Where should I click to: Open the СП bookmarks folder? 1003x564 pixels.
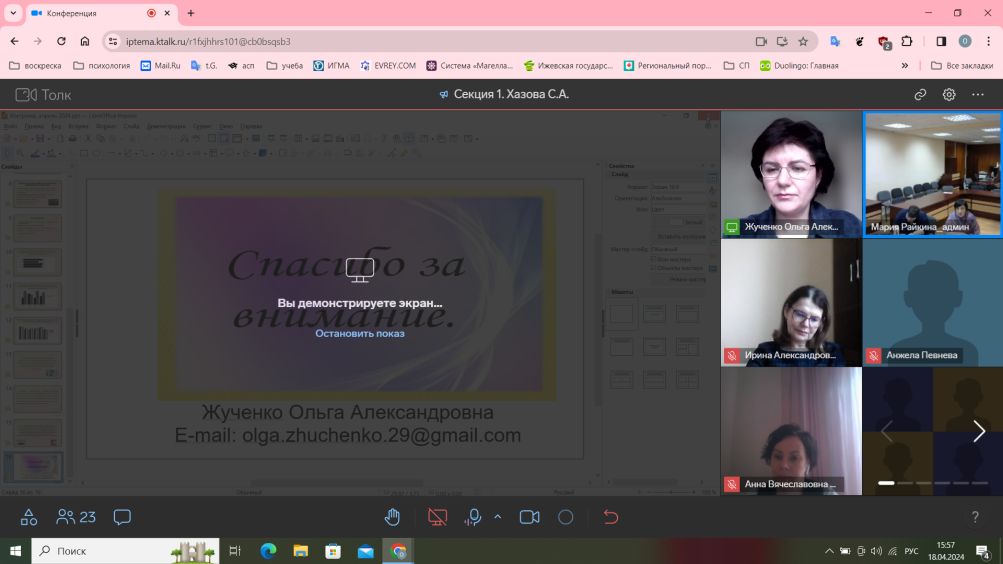coord(736,65)
